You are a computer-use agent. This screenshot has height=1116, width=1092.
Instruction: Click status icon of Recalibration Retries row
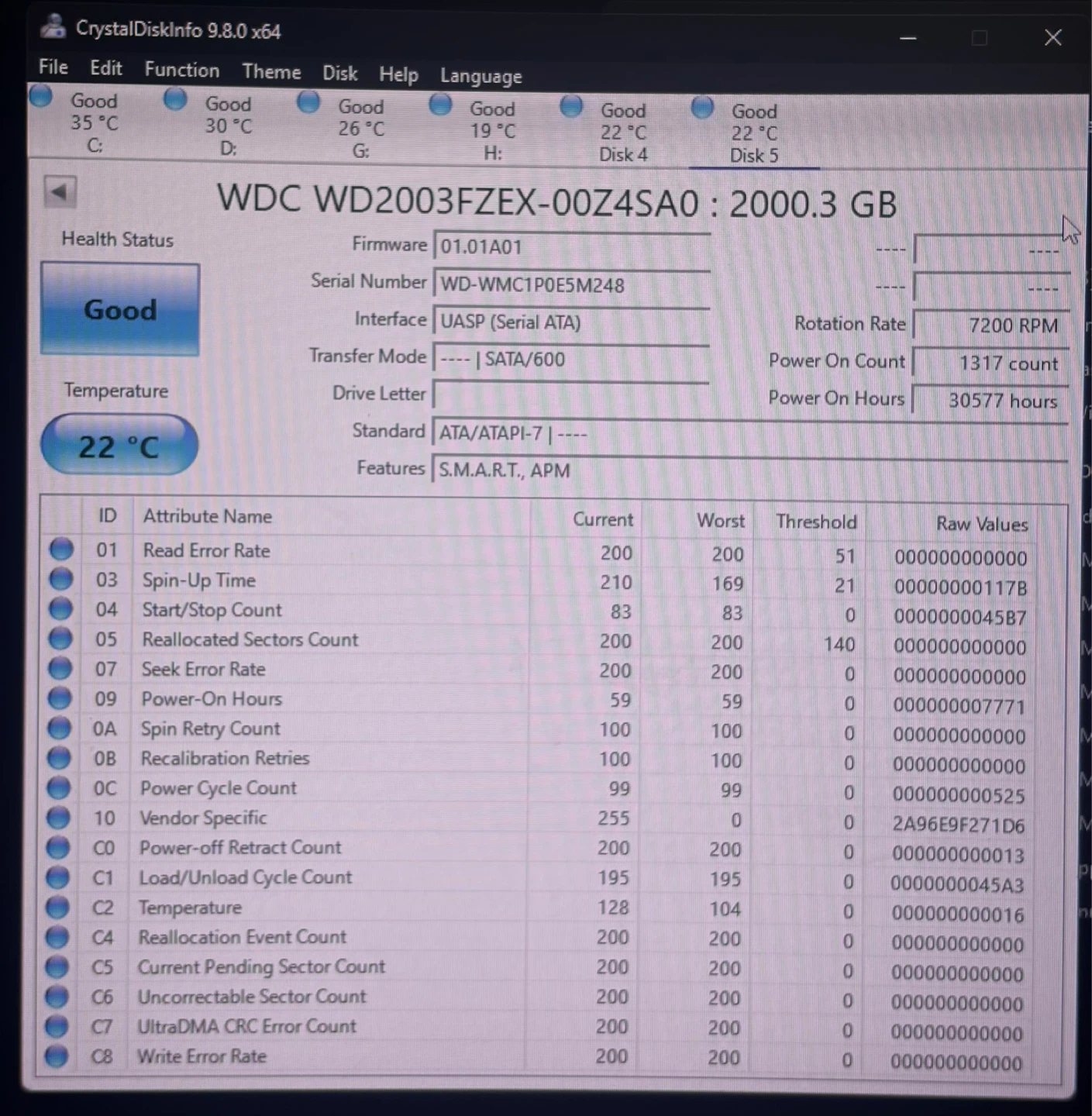(59, 757)
